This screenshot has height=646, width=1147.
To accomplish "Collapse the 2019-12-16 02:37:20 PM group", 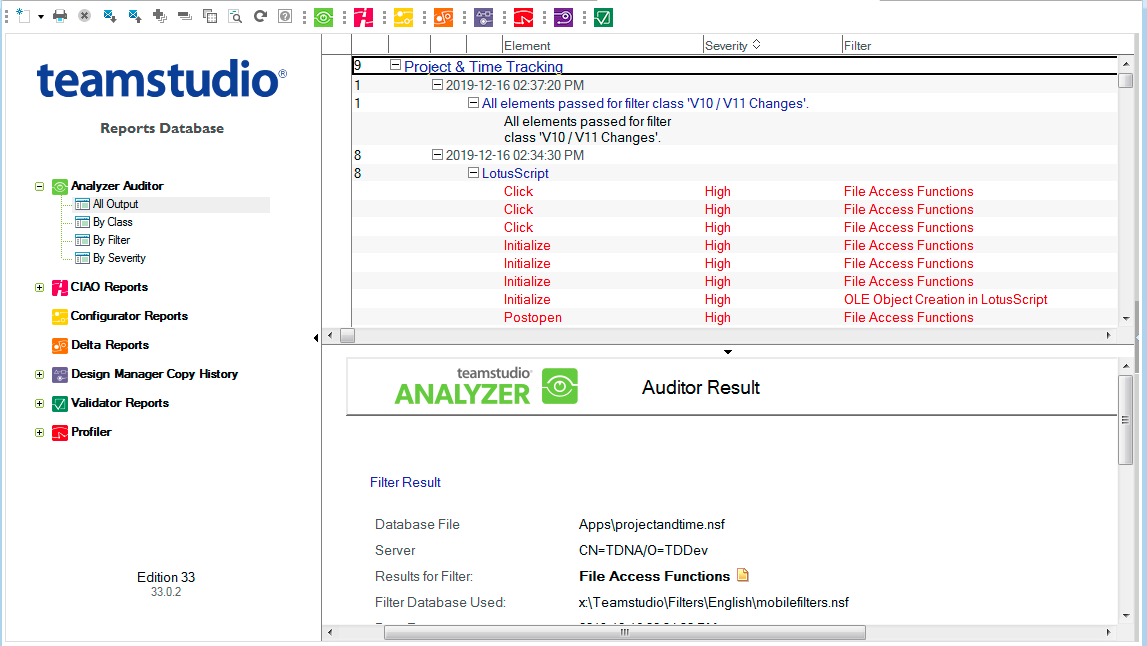I will click(x=437, y=85).
